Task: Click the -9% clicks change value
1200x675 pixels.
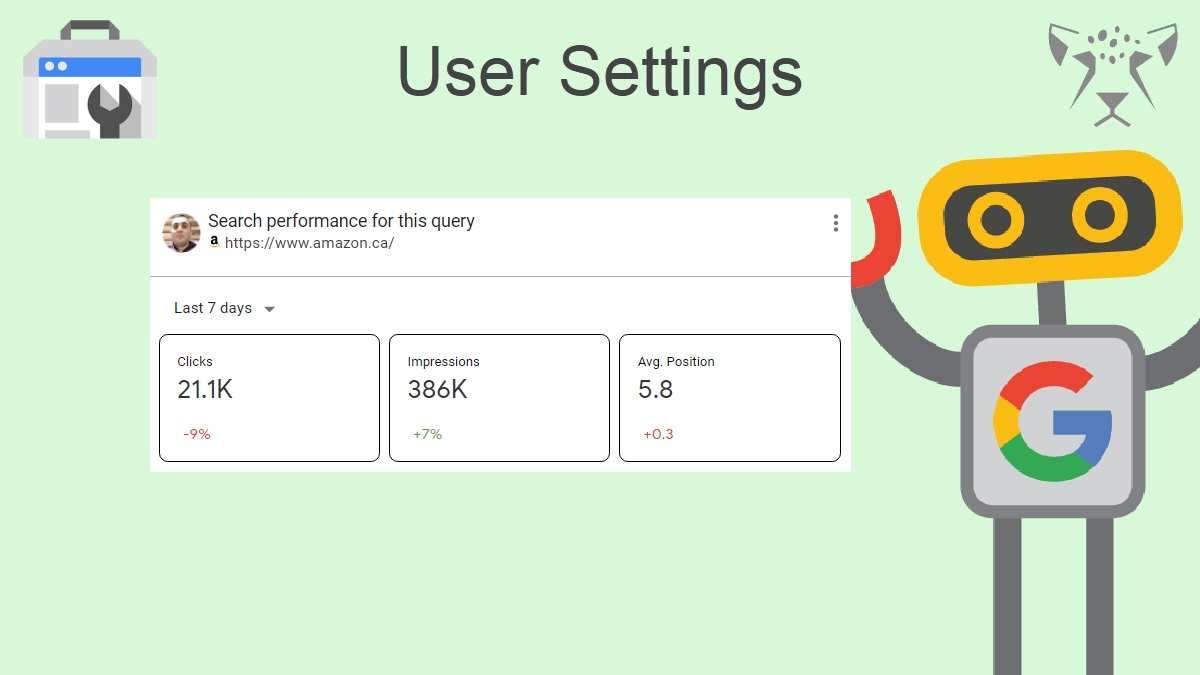Action: coord(197,434)
